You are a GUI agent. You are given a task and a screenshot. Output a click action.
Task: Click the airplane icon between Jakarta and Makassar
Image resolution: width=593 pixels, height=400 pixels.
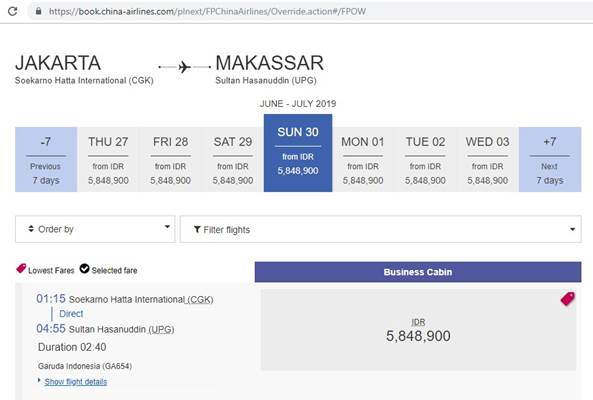coord(184,67)
